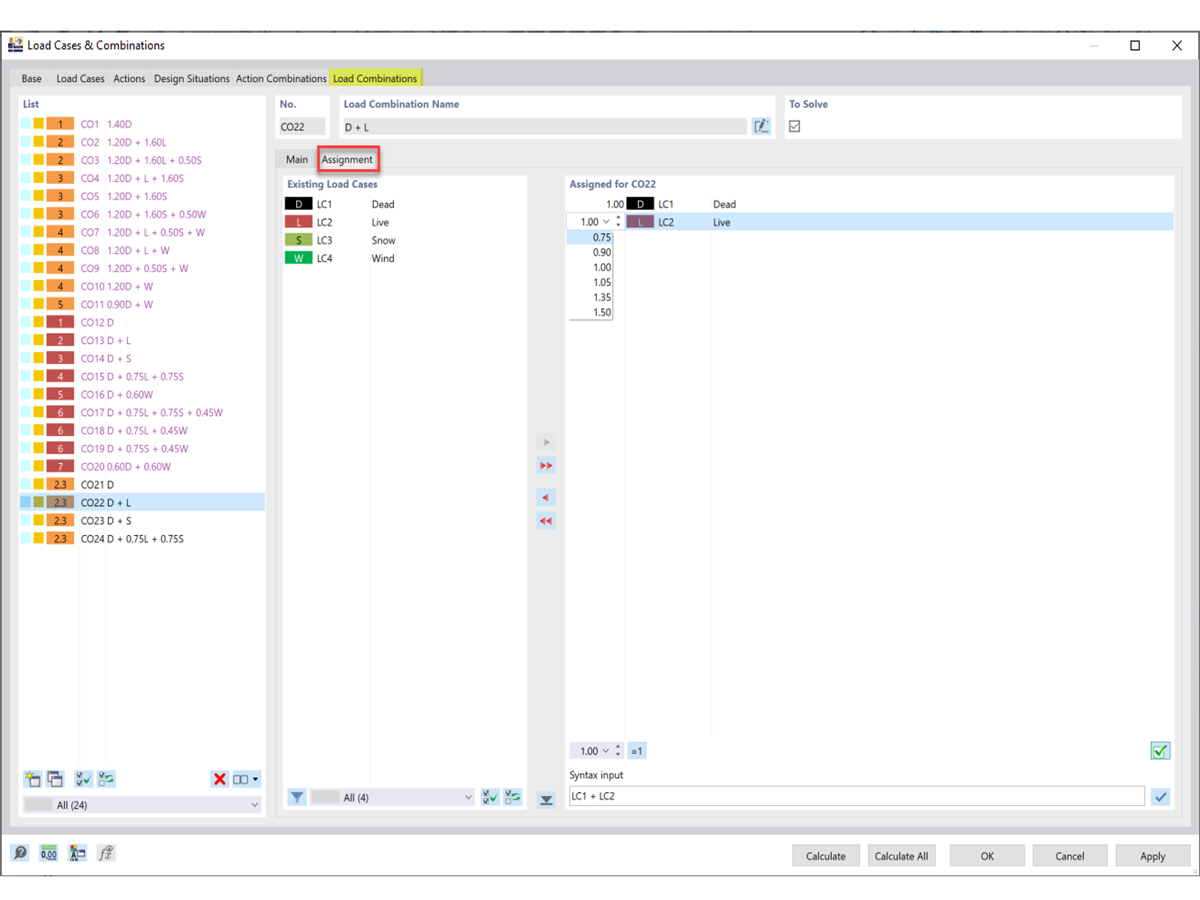Select the Main sub-tab
This screenshot has width=1200, height=900.
(297, 160)
